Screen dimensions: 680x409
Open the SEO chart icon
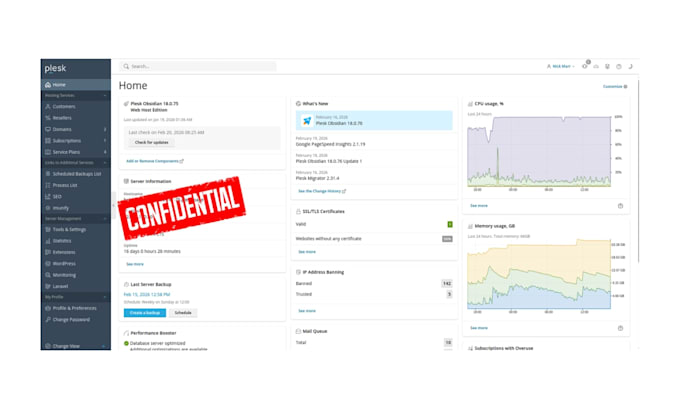point(48,196)
